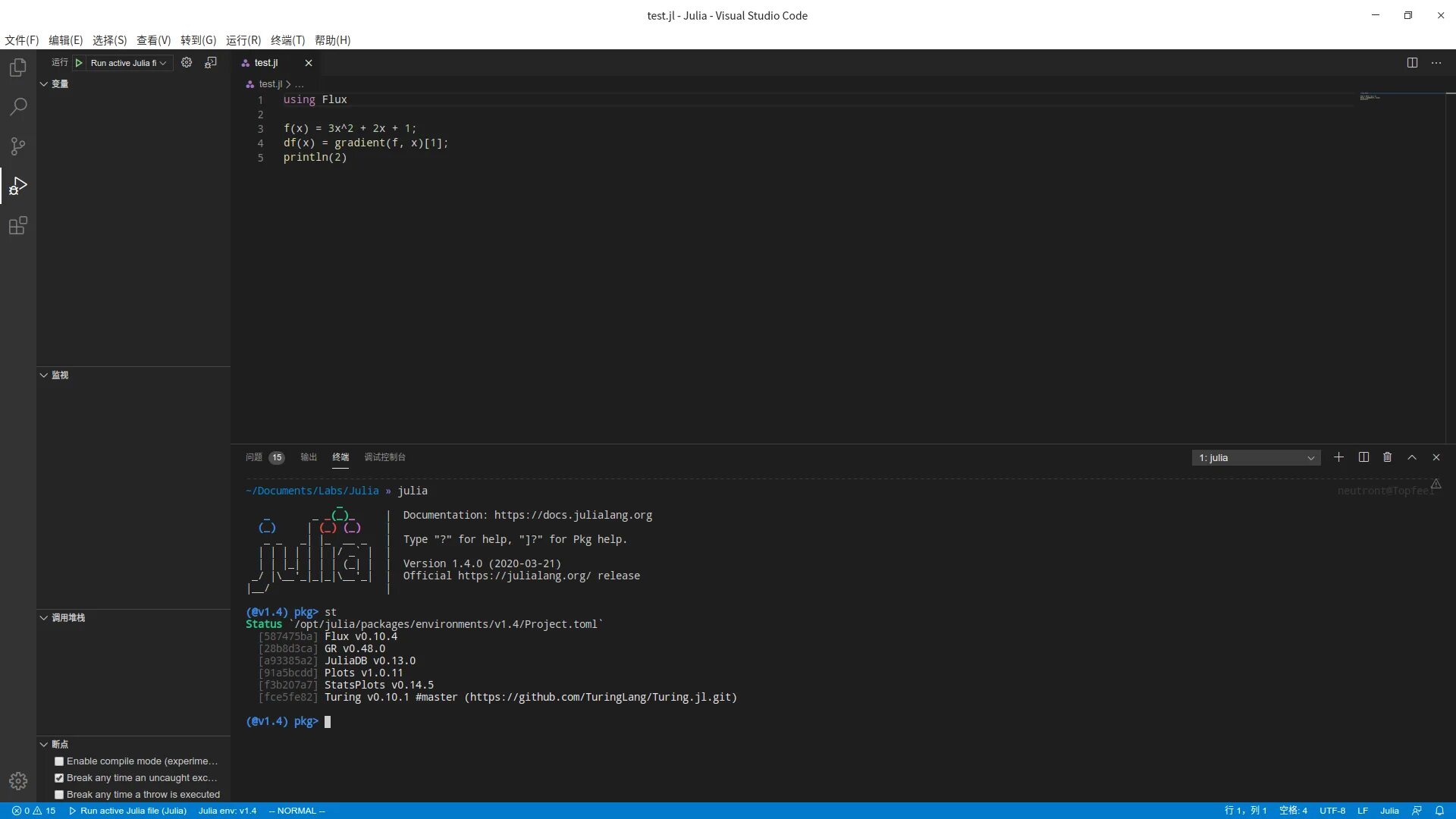Collapse the 调用堆栈 call stack section
Viewport: 1456px width, 819px height.
point(44,618)
